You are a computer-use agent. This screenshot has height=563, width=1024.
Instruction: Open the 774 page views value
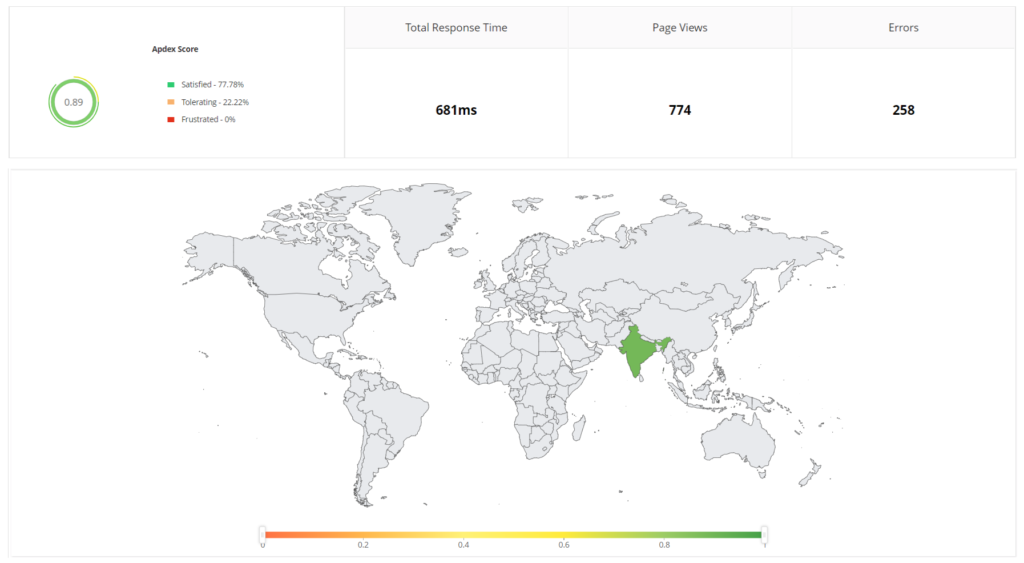pos(680,110)
